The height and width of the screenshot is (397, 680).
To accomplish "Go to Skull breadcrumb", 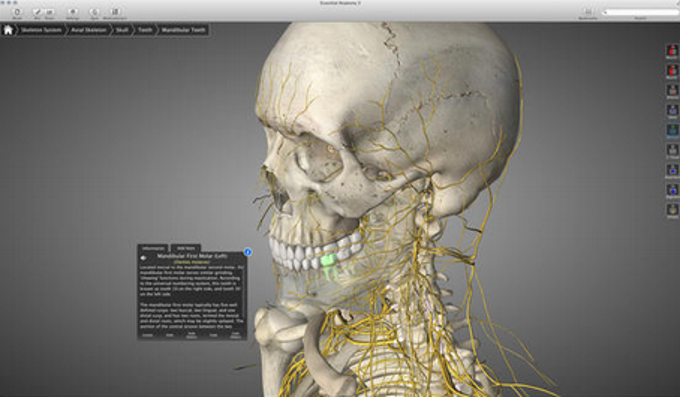I will click(x=122, y=30).
